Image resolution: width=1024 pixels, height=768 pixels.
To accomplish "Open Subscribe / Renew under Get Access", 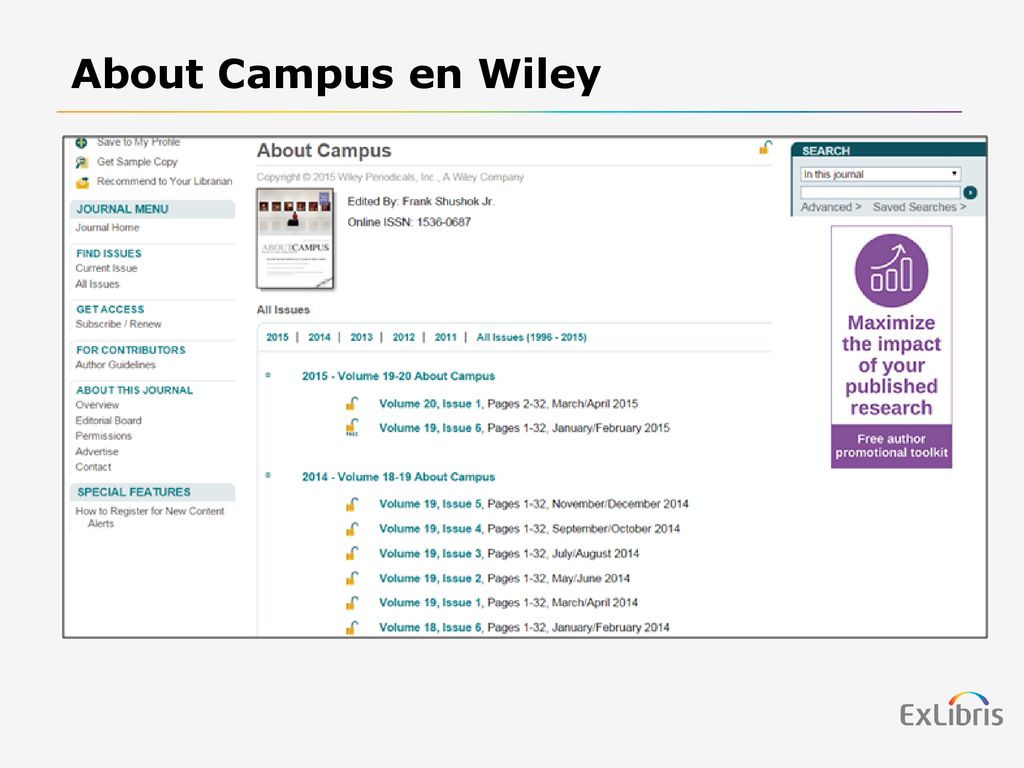I will (x=118, y=324).
